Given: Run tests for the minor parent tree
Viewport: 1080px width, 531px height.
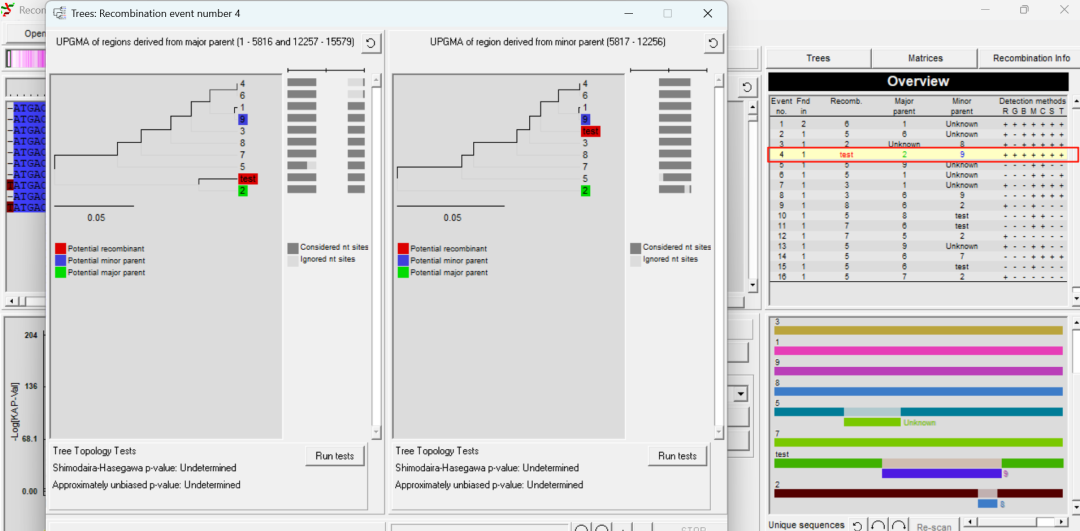Looking at the screenshot, I should coord(677,456).
